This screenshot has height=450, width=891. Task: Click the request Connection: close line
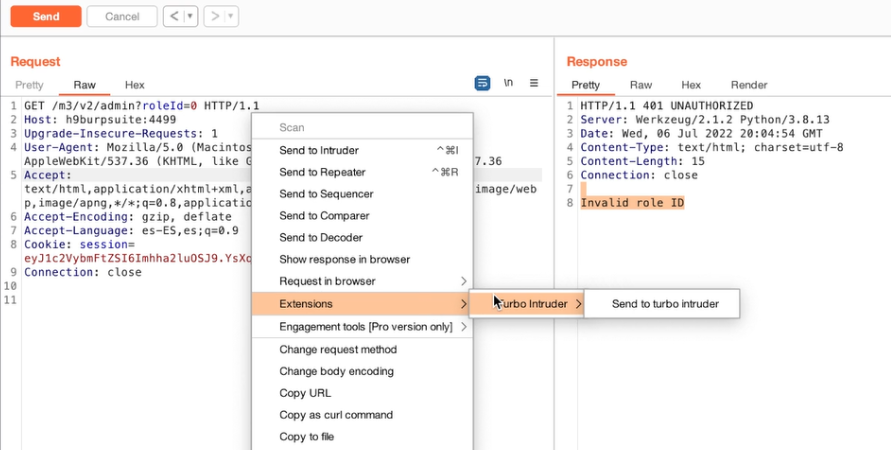pos(82,272)
